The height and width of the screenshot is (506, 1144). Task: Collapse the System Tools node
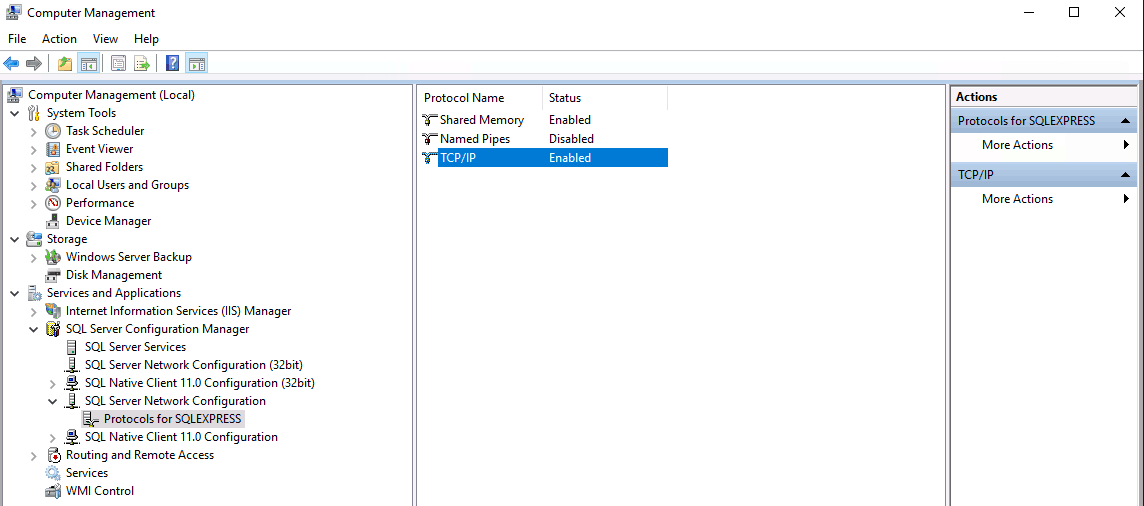point(15,113)
